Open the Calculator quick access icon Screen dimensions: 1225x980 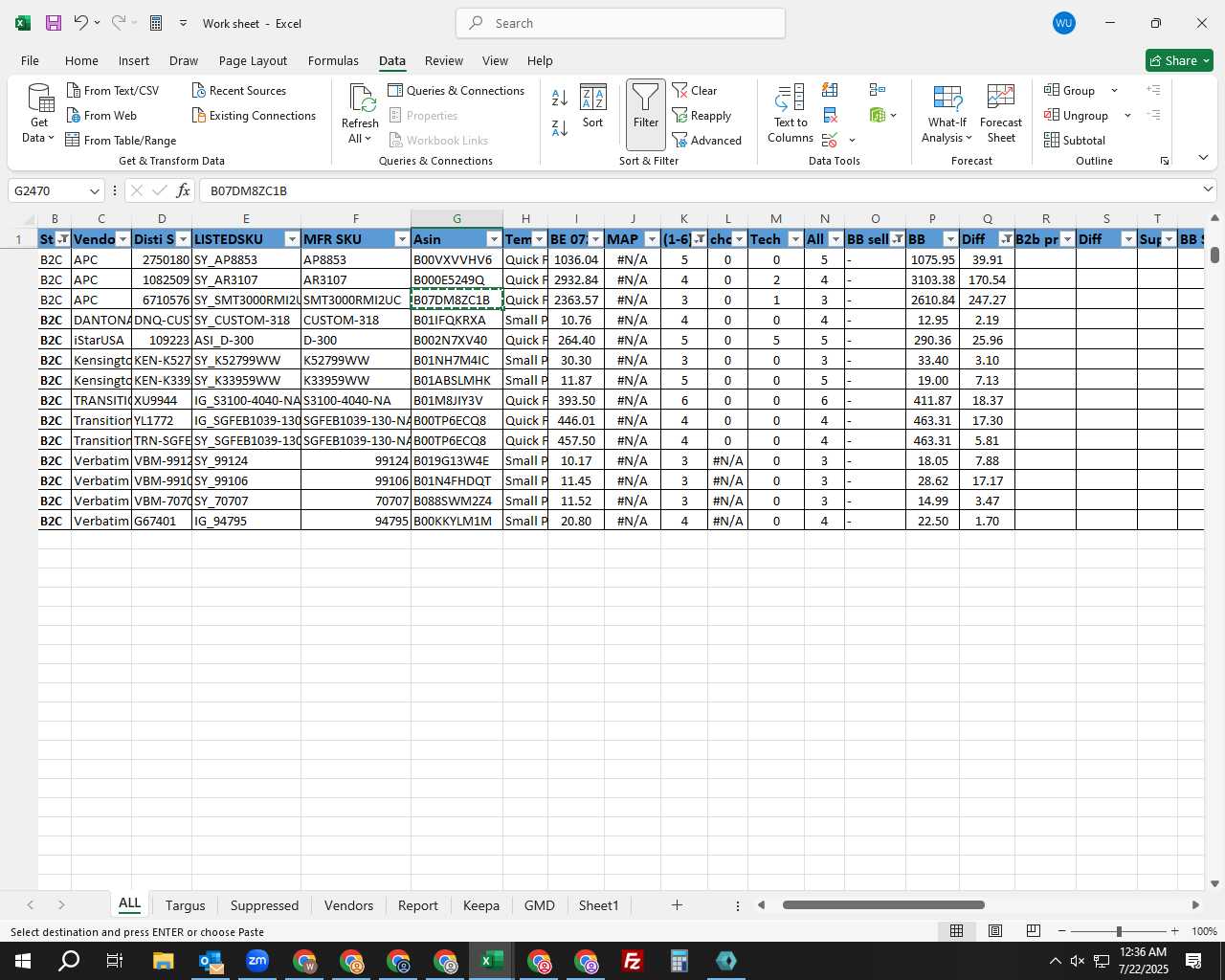(156, 23)
